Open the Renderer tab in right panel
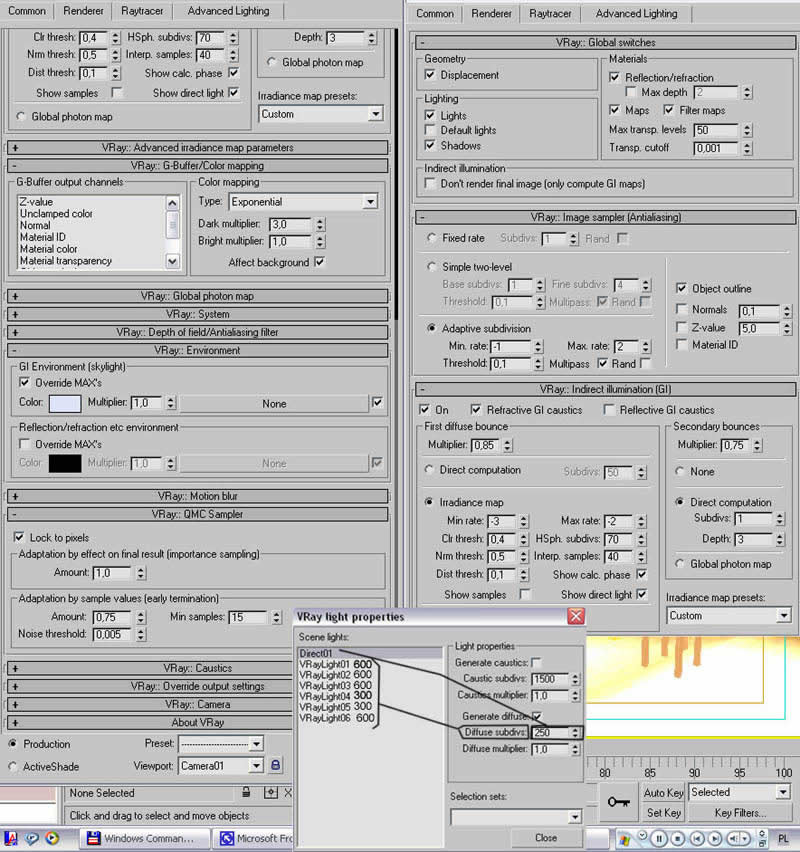 tap(491, 14)
